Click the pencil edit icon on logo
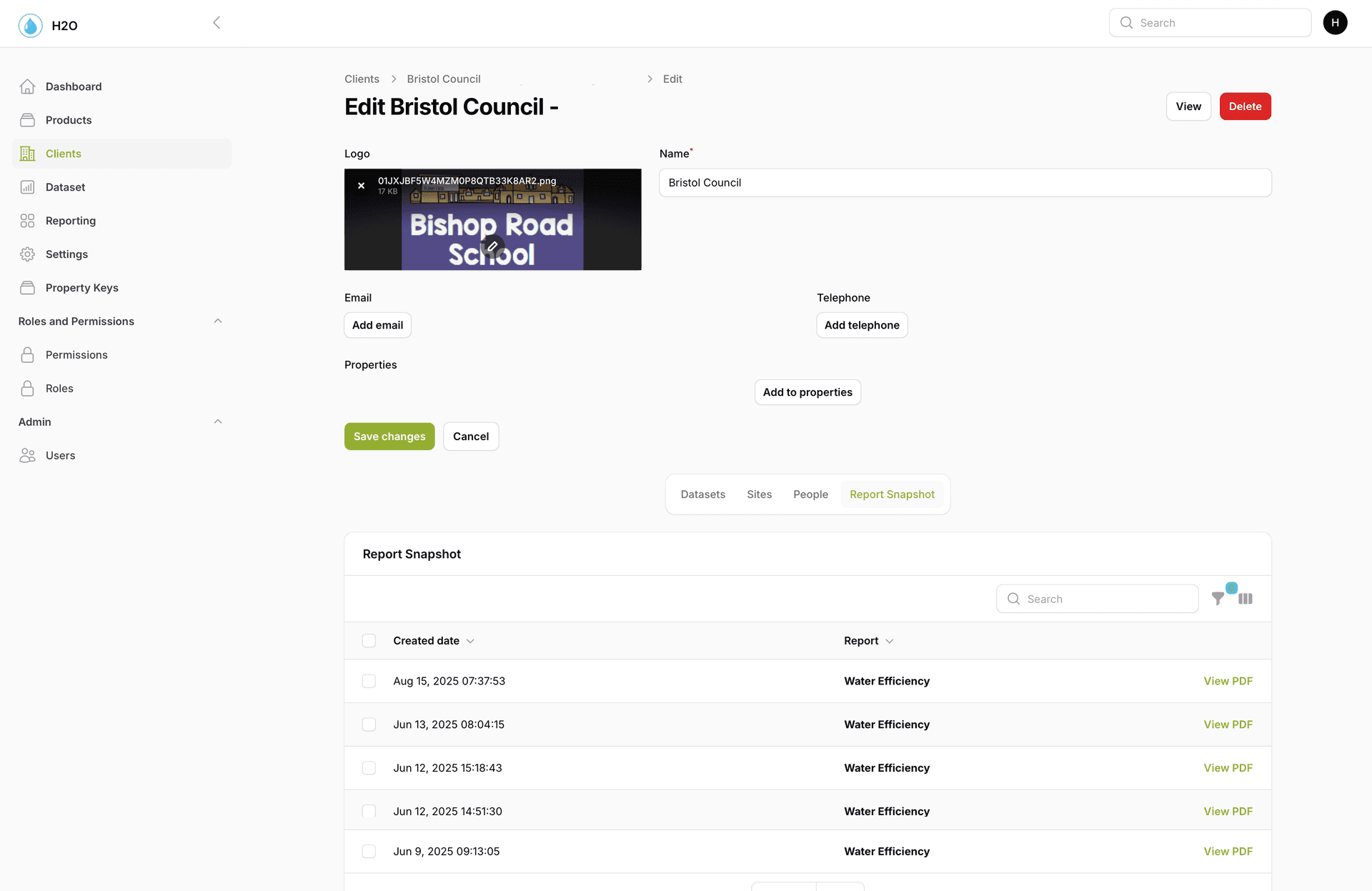The image size is (1372, 891). pyautogui.click(x=492, y=247)
